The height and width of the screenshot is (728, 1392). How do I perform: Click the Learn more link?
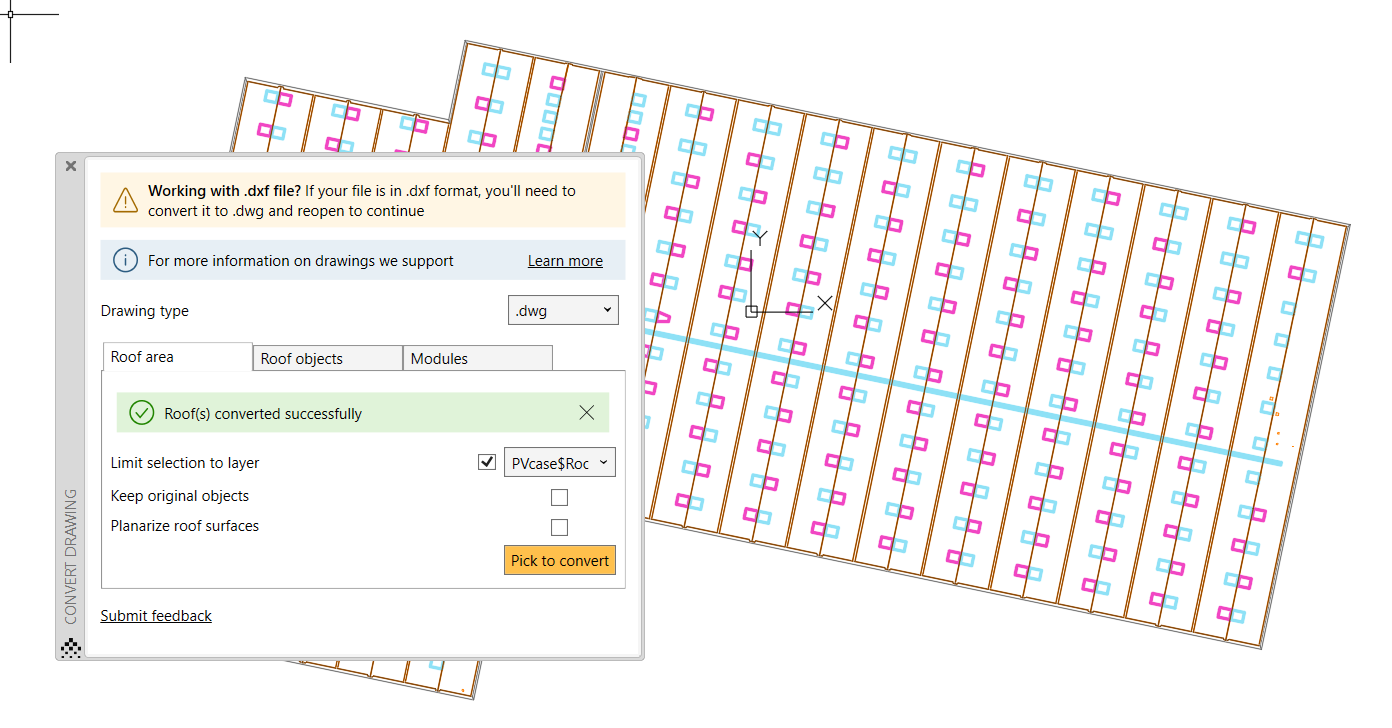click(565, 260)
